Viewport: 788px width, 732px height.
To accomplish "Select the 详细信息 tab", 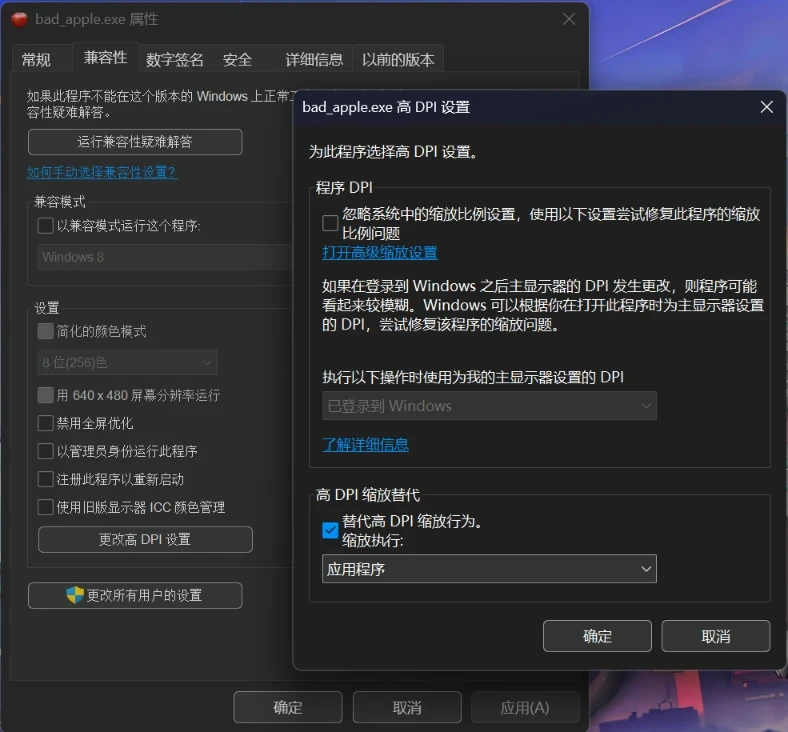I will (314, 60).
